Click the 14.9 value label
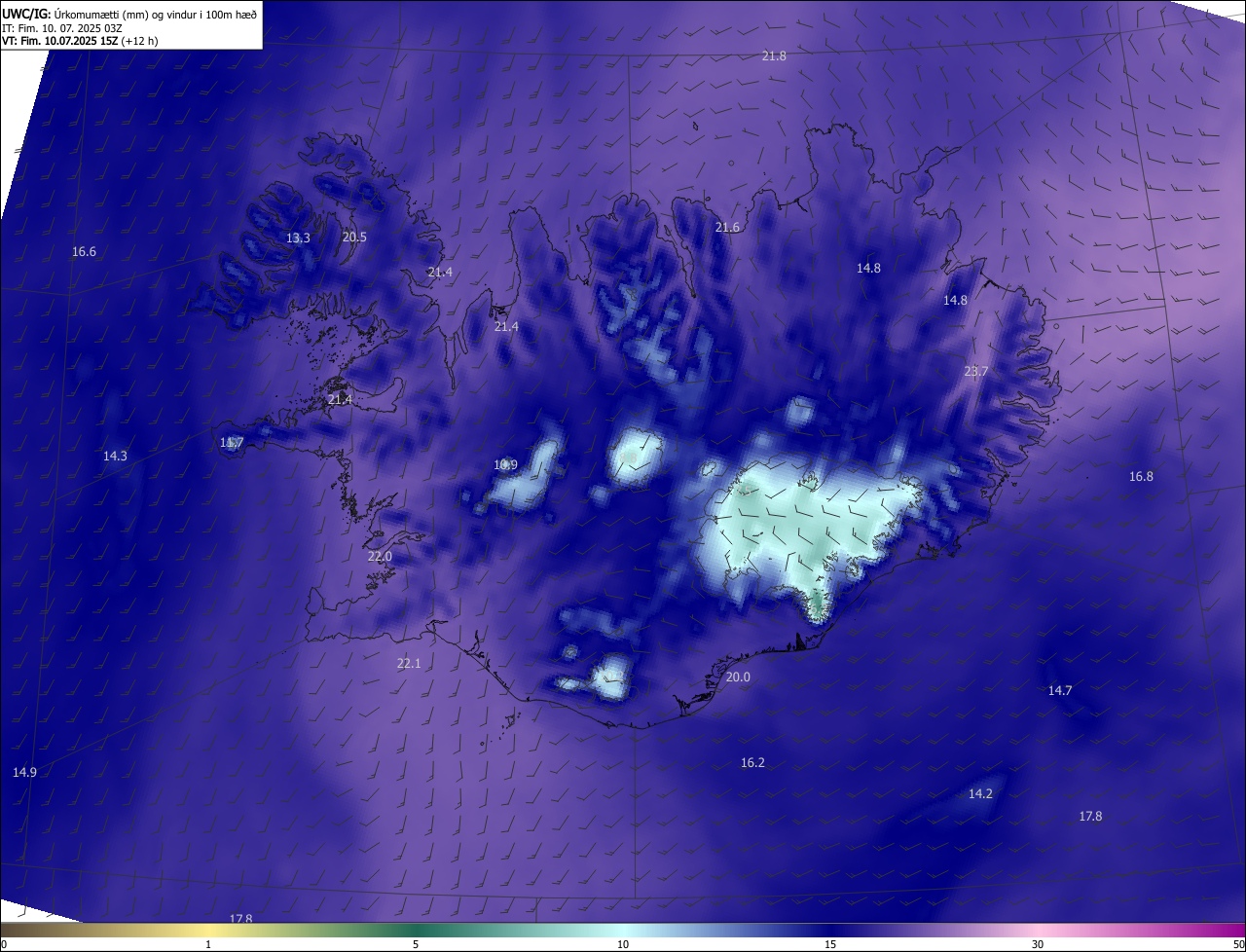1246x952 pixels. click(24, 773)
